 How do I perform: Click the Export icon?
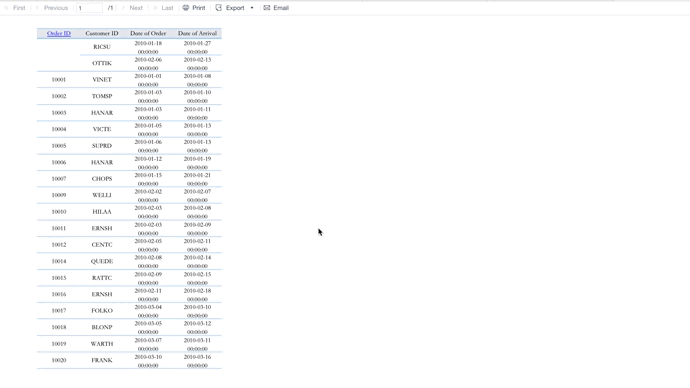pyautogui.click(x=219, y=8)
